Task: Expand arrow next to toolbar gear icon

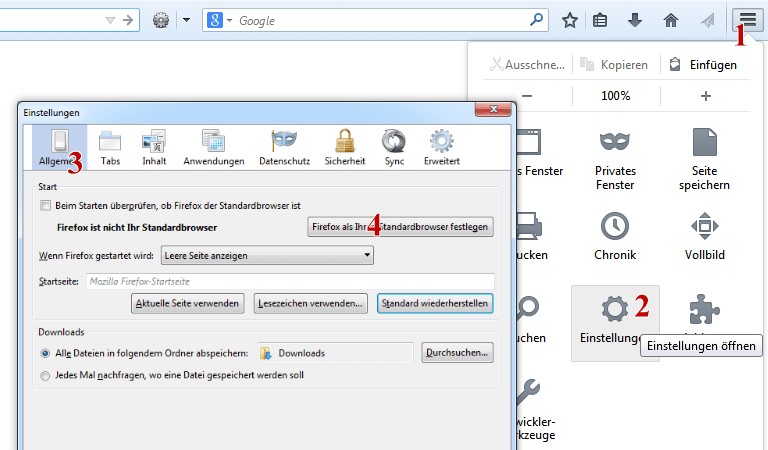Action: click(x=186, y=20)
